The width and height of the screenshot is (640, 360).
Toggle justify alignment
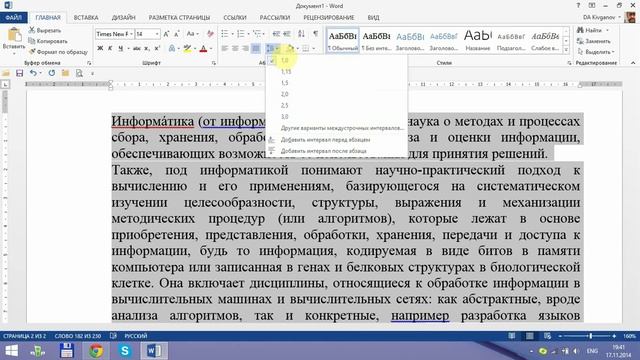[x=256, y=48]
